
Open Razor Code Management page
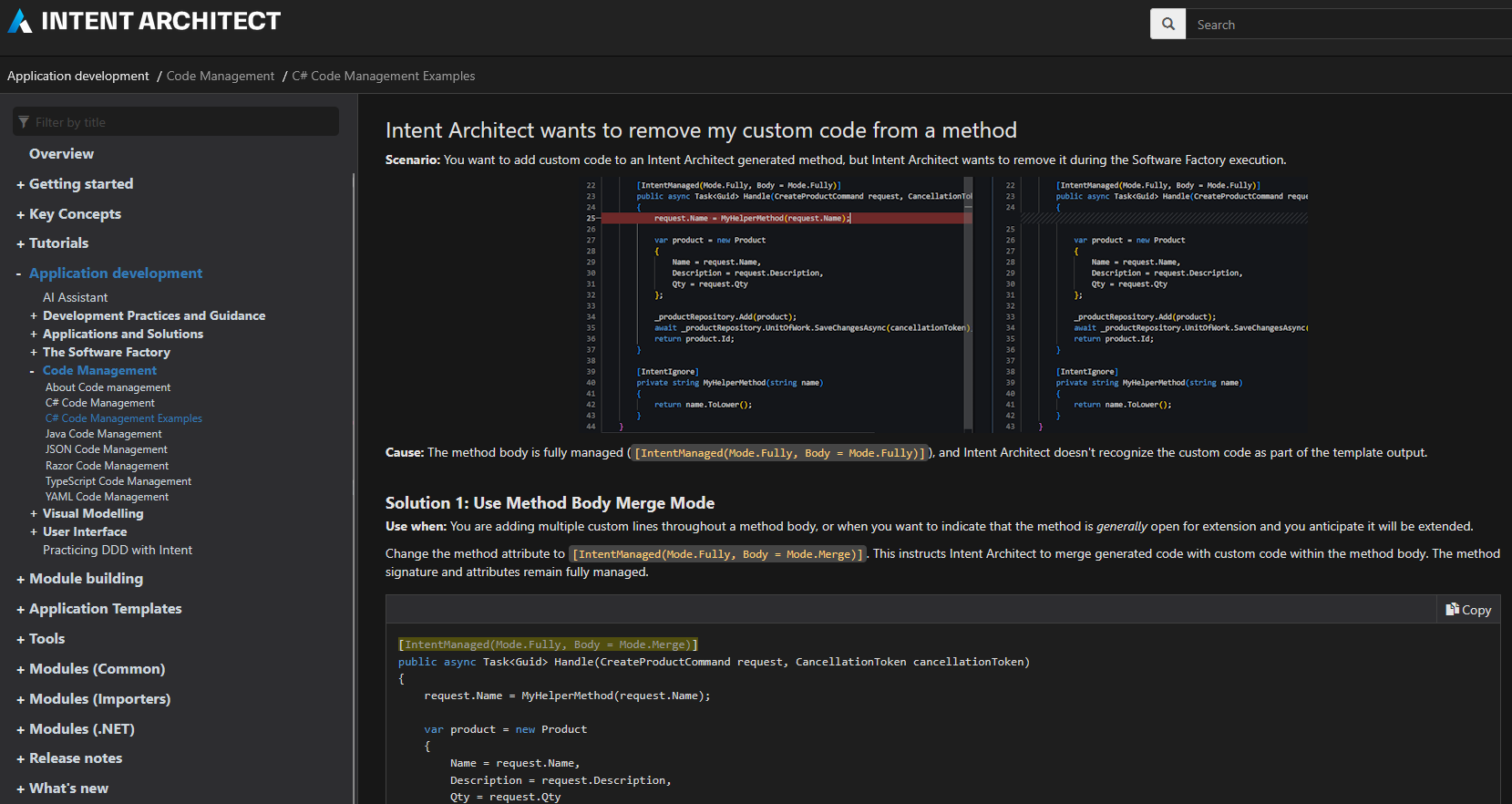108,466
